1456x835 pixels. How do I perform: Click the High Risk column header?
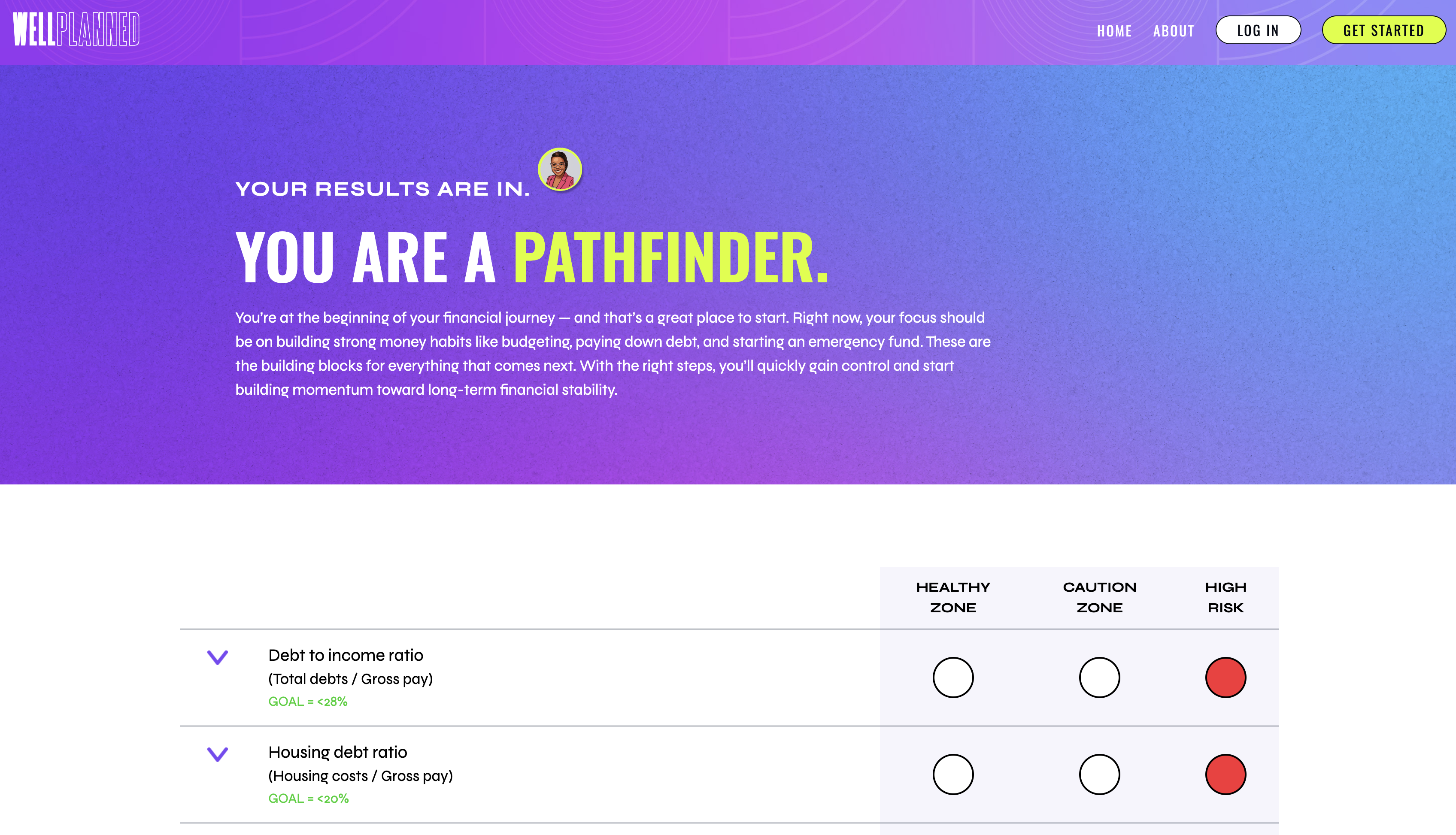click(x=1225, y=597)
